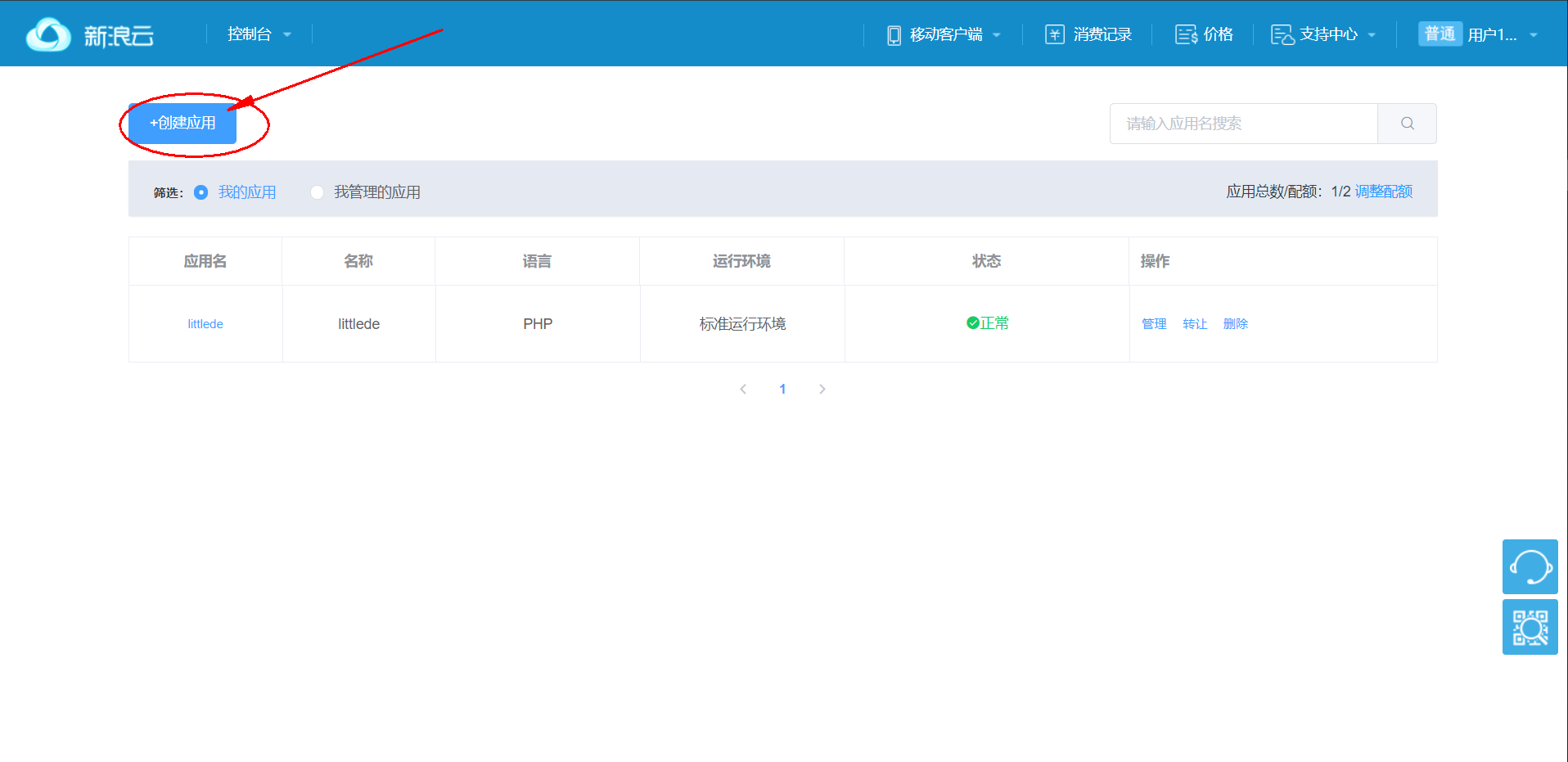Select the 我管理的应用 radio button
This screenshot has height=762, width=1568.
click(317, 192)
